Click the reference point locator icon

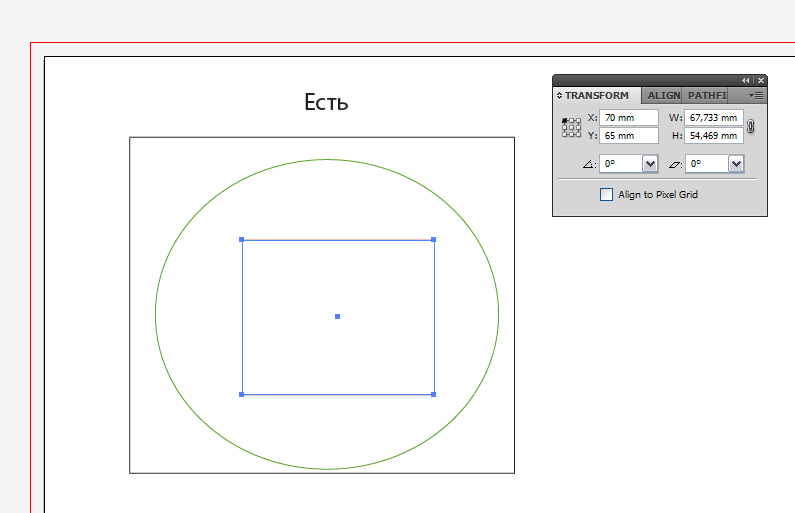[x=571, y=127]
